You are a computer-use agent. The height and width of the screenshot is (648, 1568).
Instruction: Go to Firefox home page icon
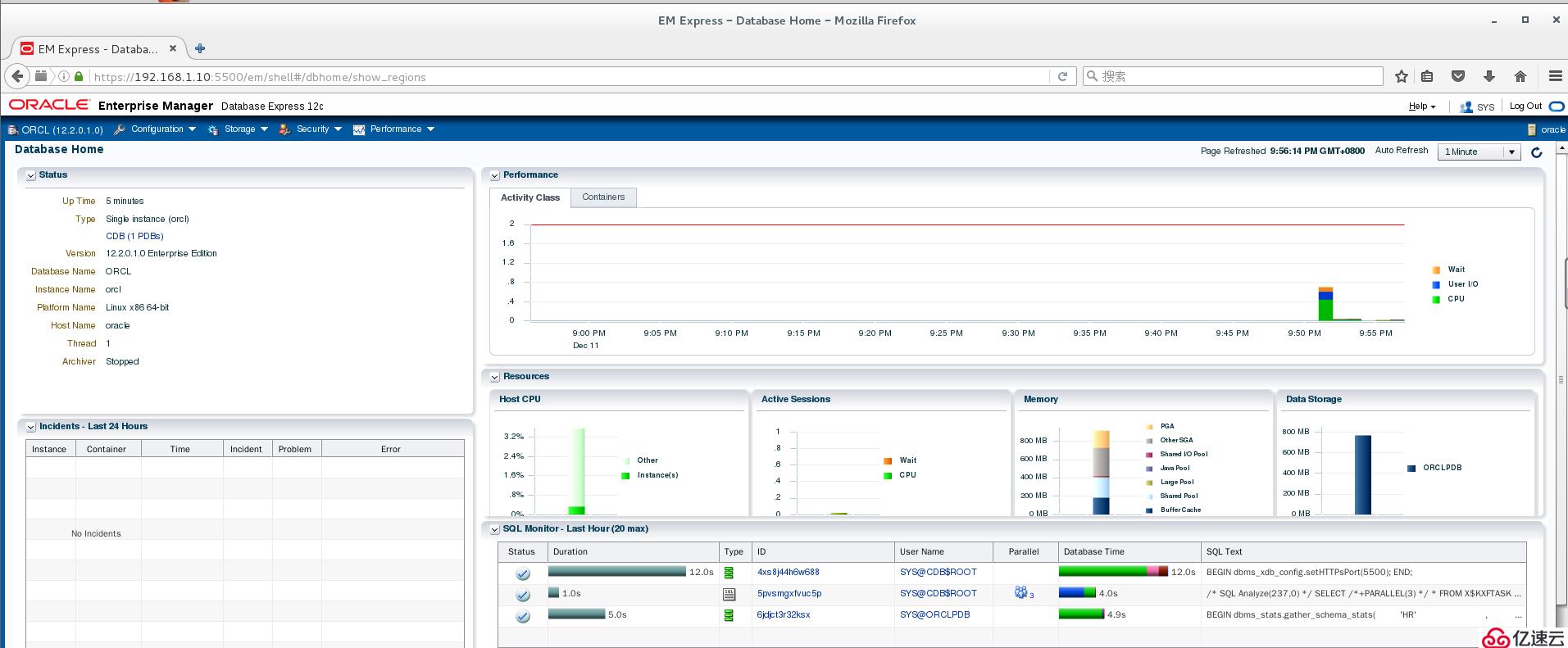1520,76
